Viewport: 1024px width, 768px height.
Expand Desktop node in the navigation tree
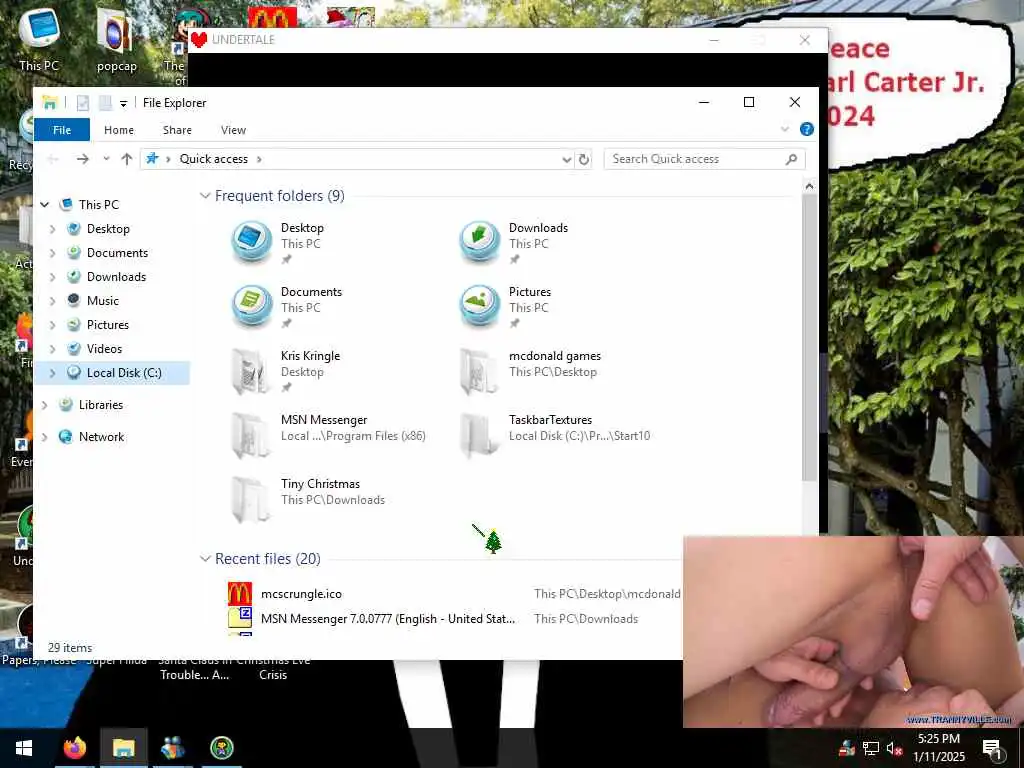[x=52, y=229]
